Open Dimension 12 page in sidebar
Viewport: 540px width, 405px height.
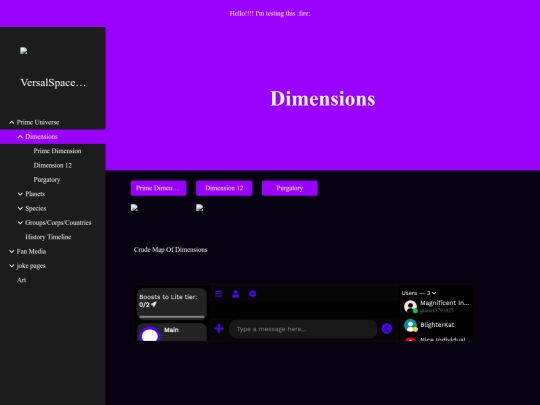coord(53,165)
